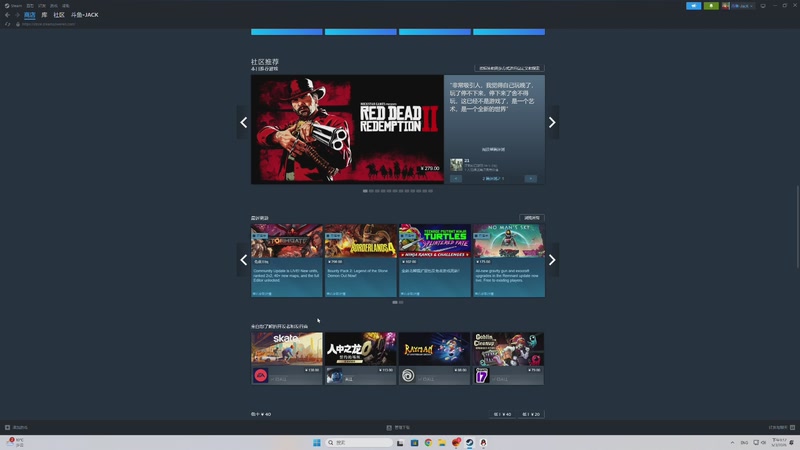800x450 pixels.
Task: Open the No Man's Sky Remnant update card
Action: point(509,260)
